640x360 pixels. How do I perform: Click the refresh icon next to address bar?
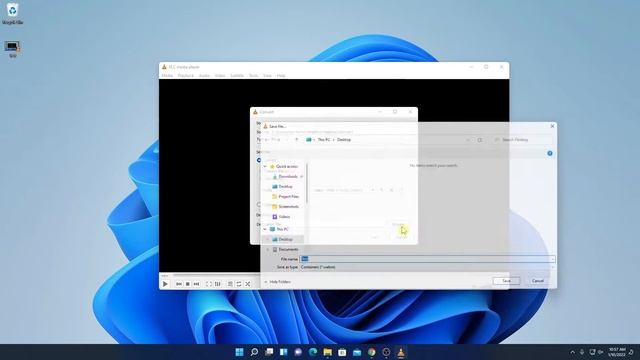pos(480,140)
